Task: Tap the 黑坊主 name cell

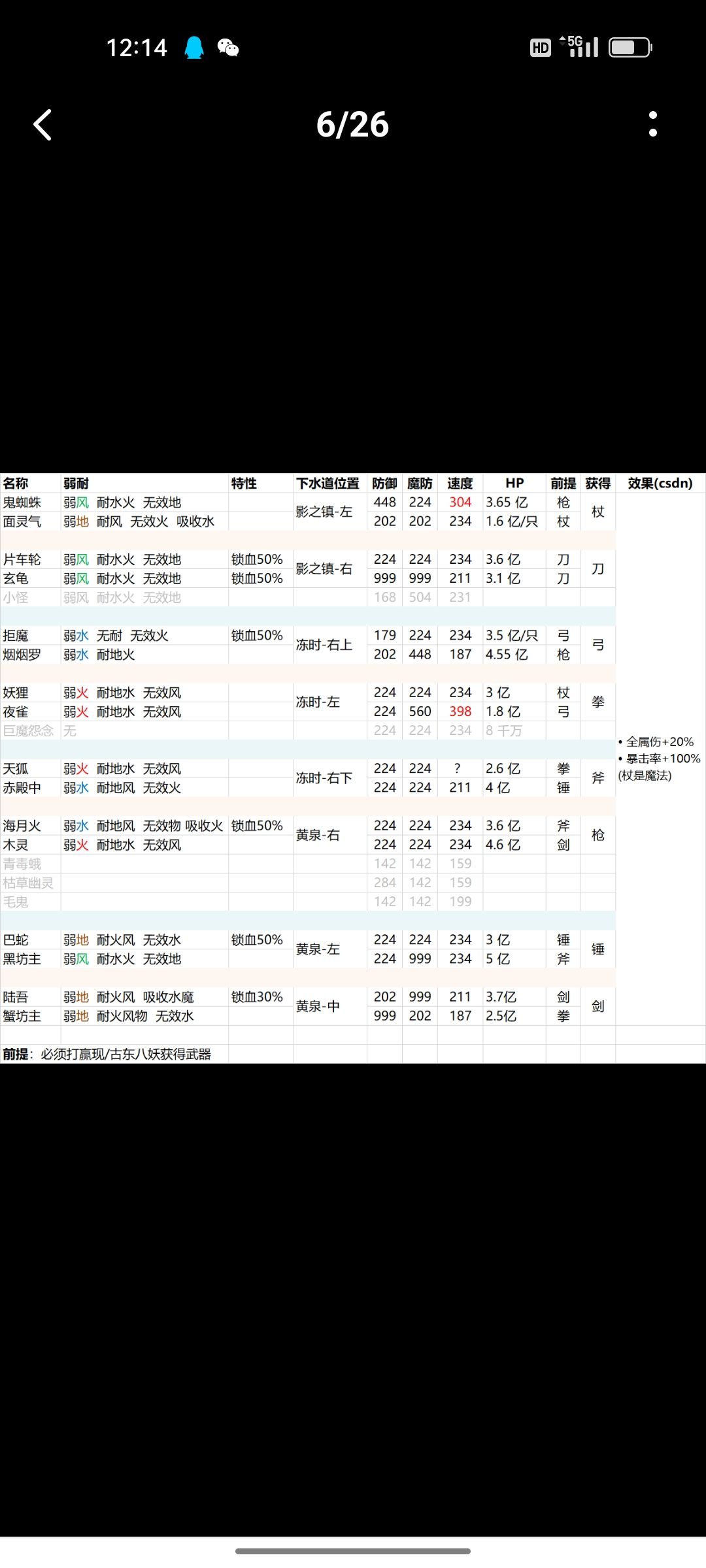Action: 22,958
